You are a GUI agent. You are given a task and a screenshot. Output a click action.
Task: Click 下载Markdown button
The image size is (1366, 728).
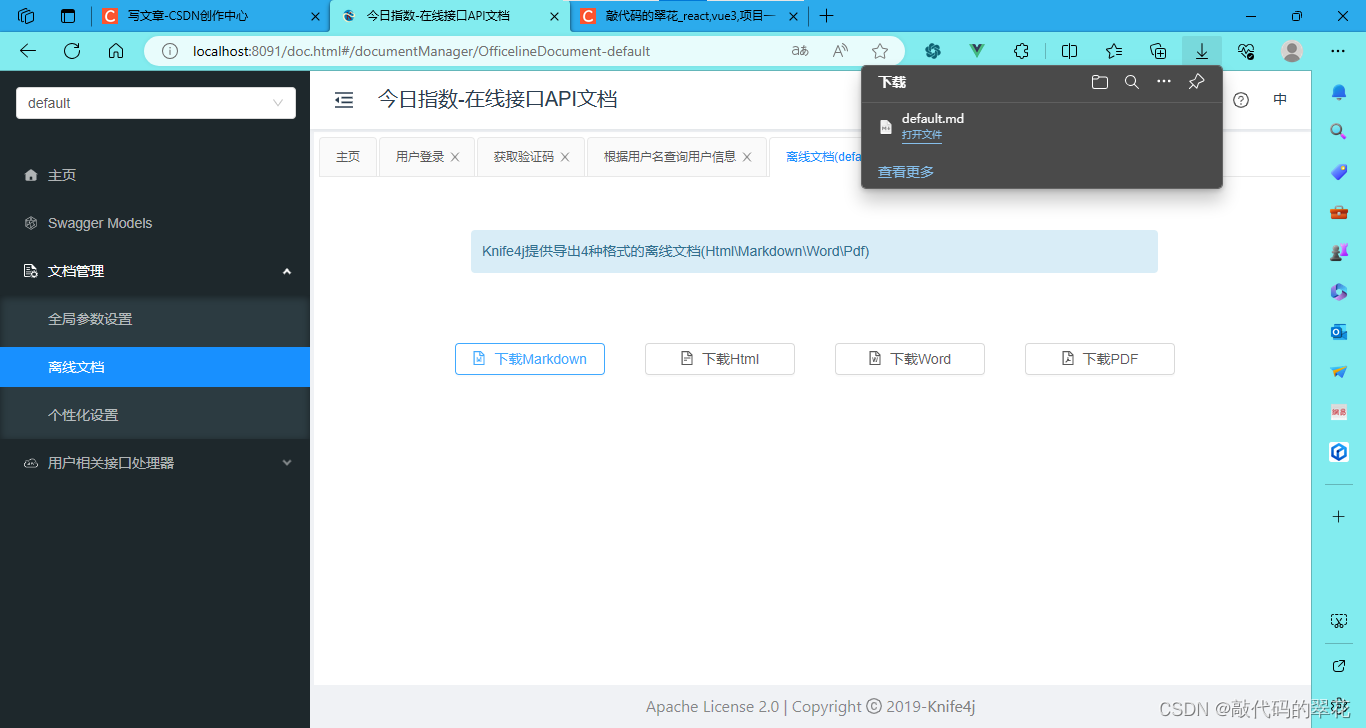[530, 359]
